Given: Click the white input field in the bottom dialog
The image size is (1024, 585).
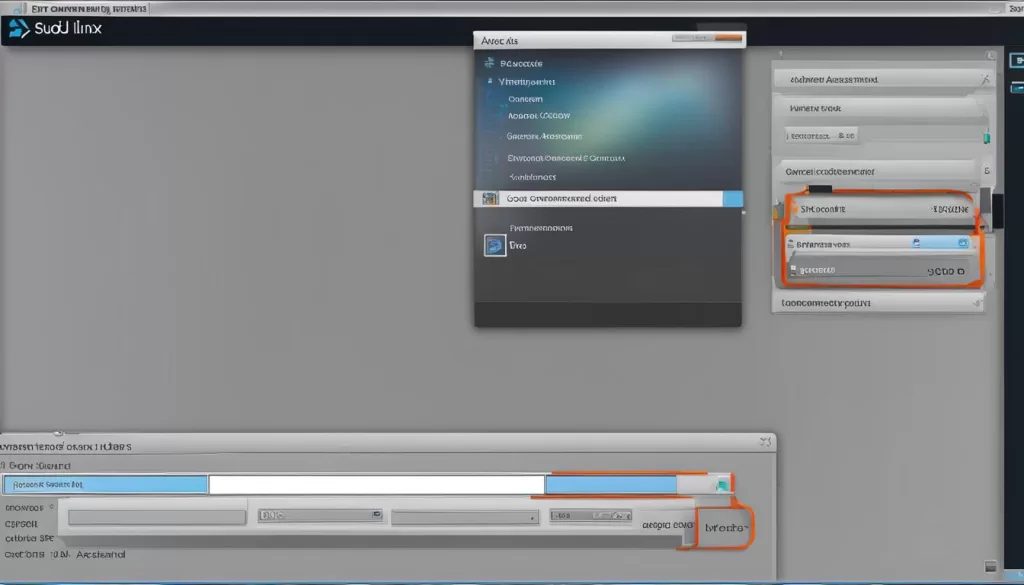Looking at the screenshot, I should coord(376,485).
